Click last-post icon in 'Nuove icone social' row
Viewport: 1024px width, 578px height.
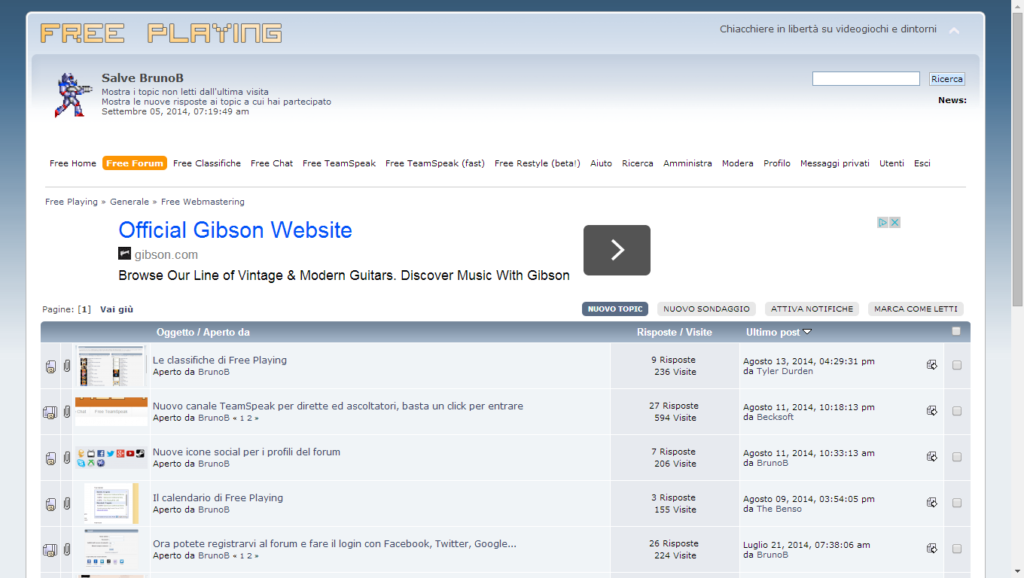932,457
